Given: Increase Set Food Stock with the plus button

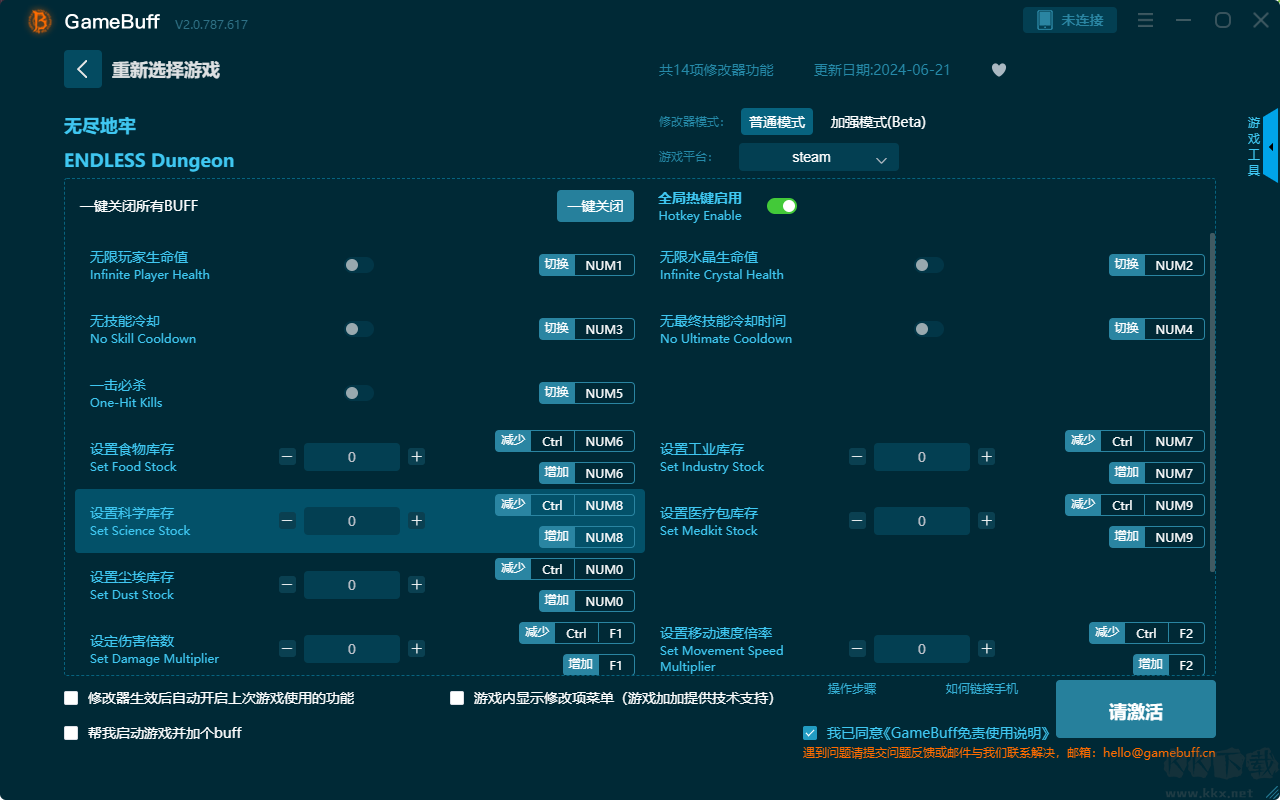Looking at the screenshot, I should point(416,456).
